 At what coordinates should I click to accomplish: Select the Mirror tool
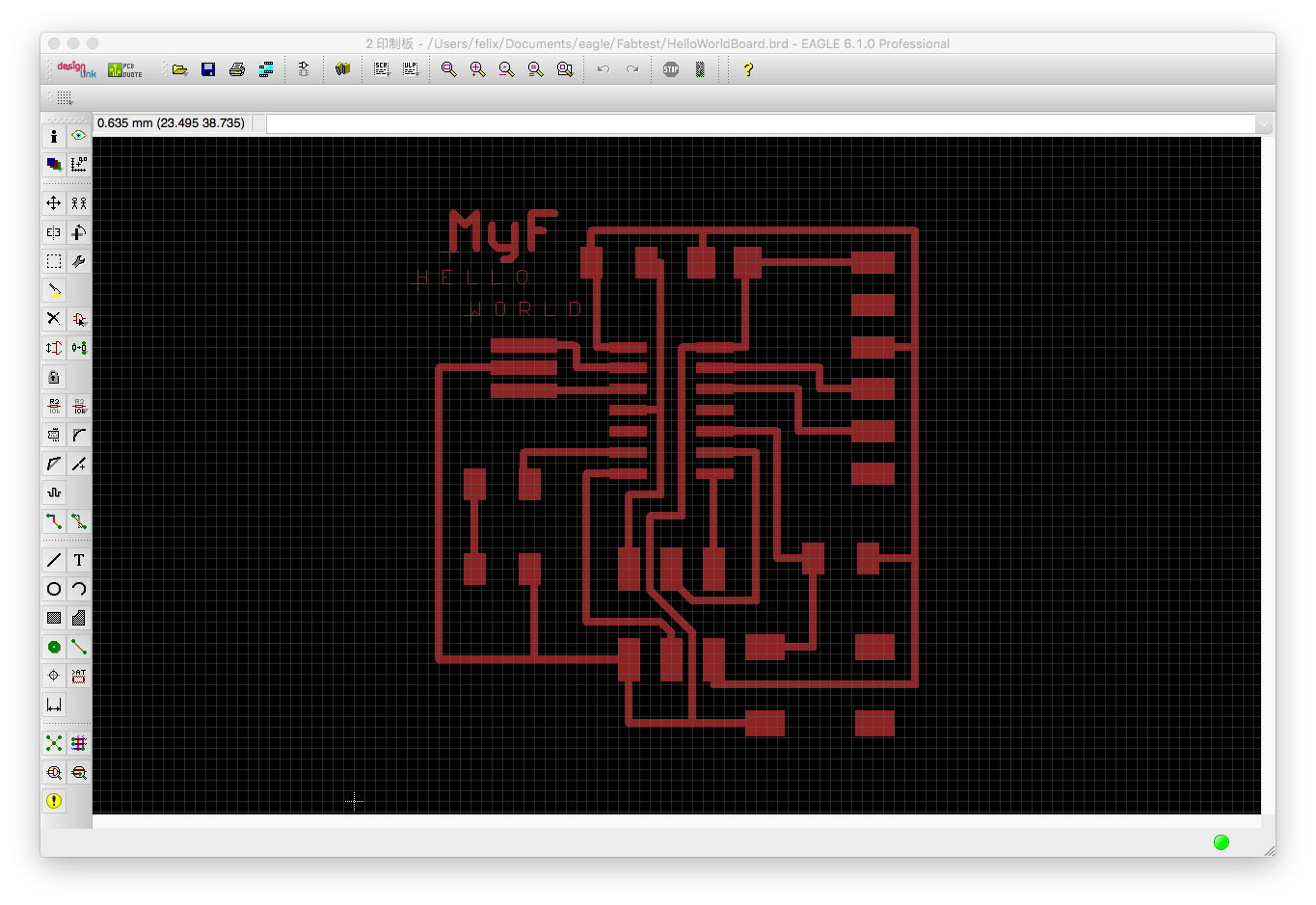[53, 232]
